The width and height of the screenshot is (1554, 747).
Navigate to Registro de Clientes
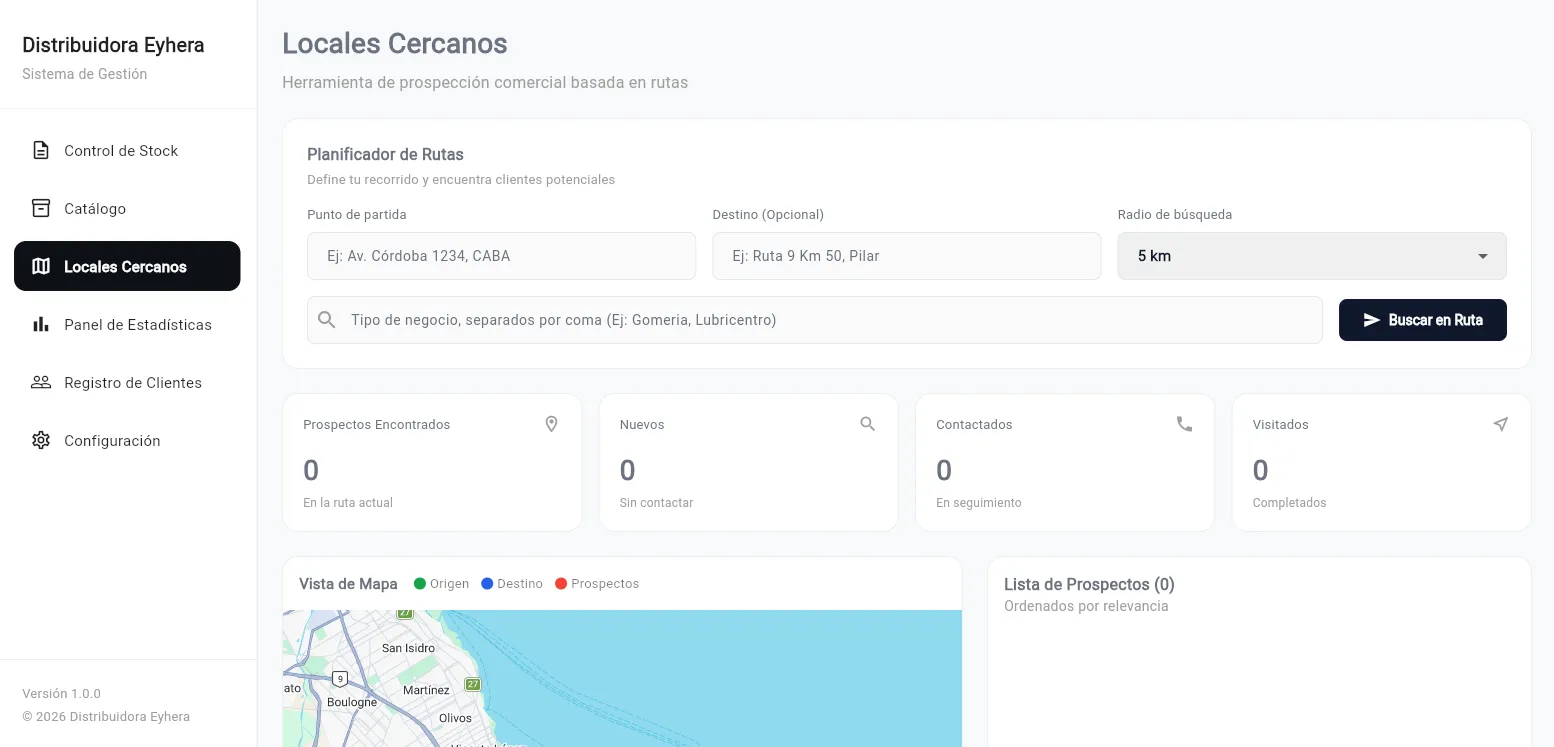127,383
